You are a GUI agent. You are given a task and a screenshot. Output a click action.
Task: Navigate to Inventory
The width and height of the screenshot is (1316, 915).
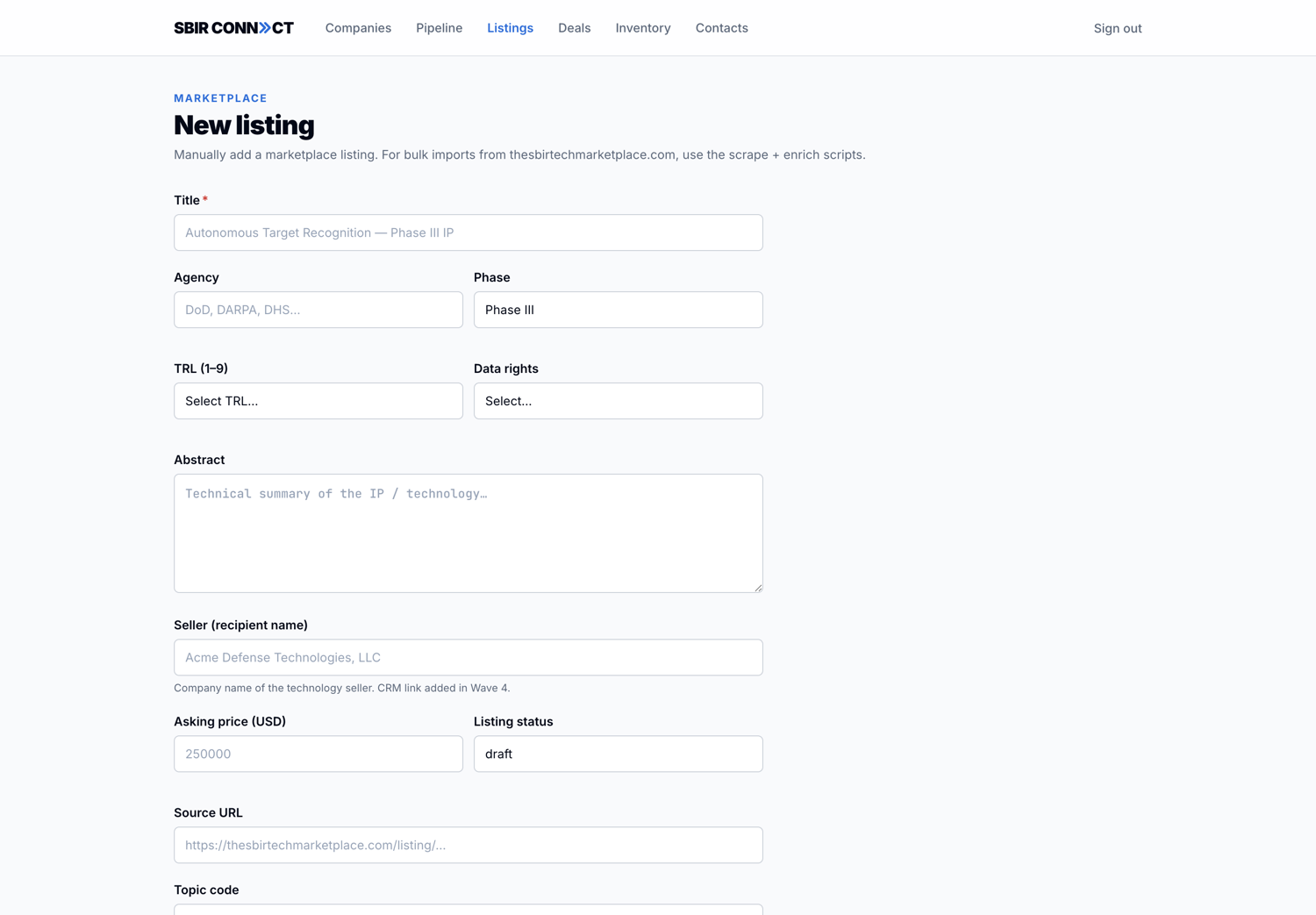643,28
